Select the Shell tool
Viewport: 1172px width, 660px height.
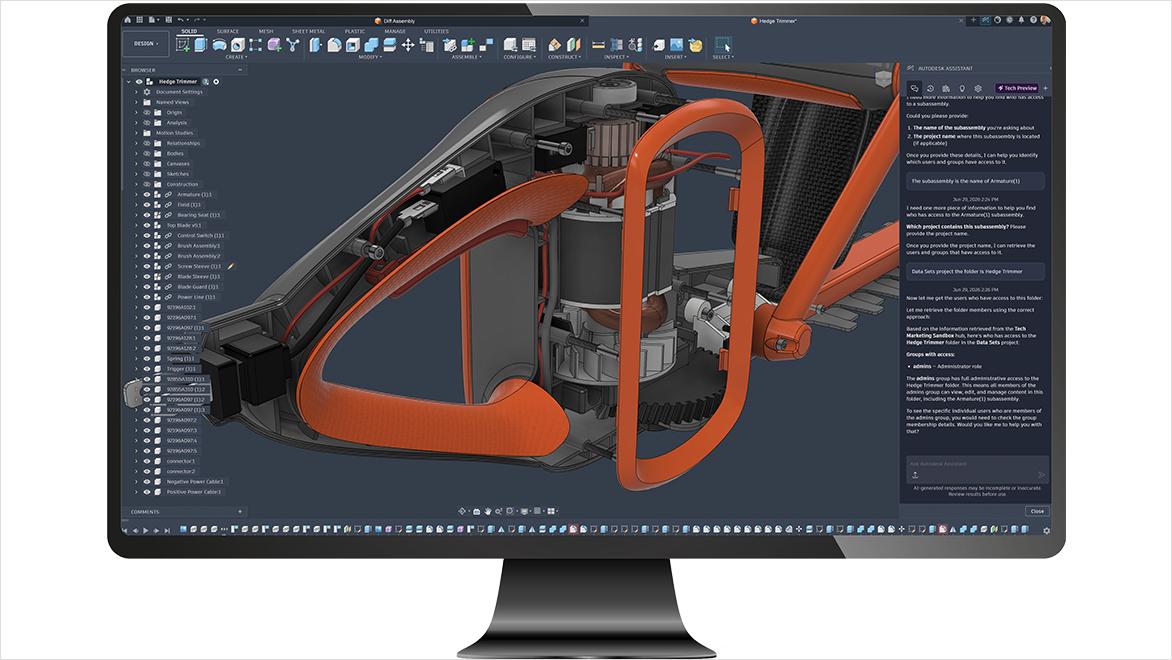[352, 45]
